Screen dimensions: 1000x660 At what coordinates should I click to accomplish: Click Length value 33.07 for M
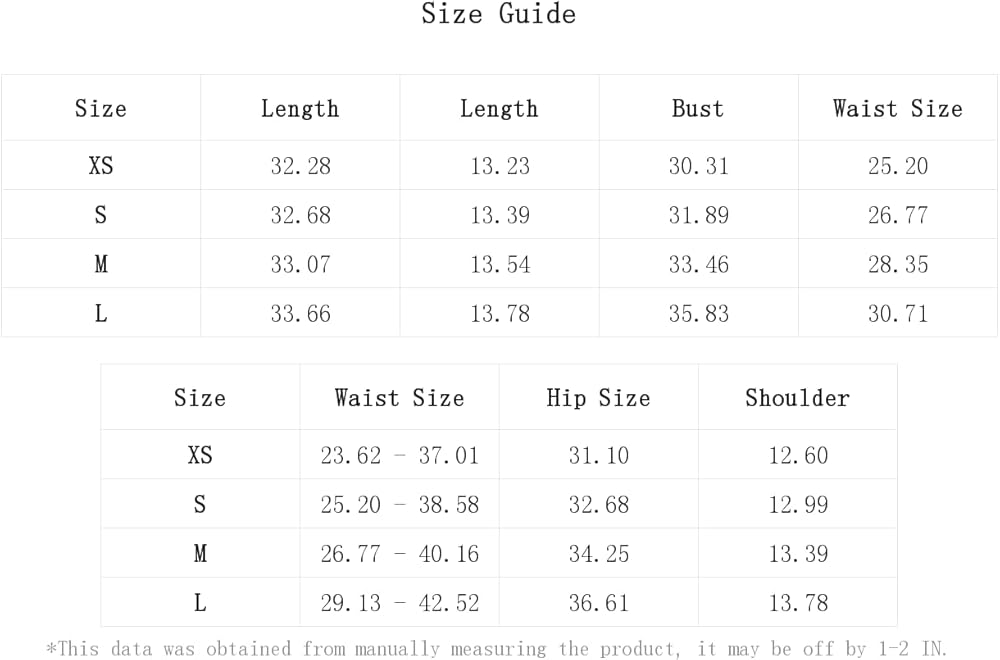(300, 264)
